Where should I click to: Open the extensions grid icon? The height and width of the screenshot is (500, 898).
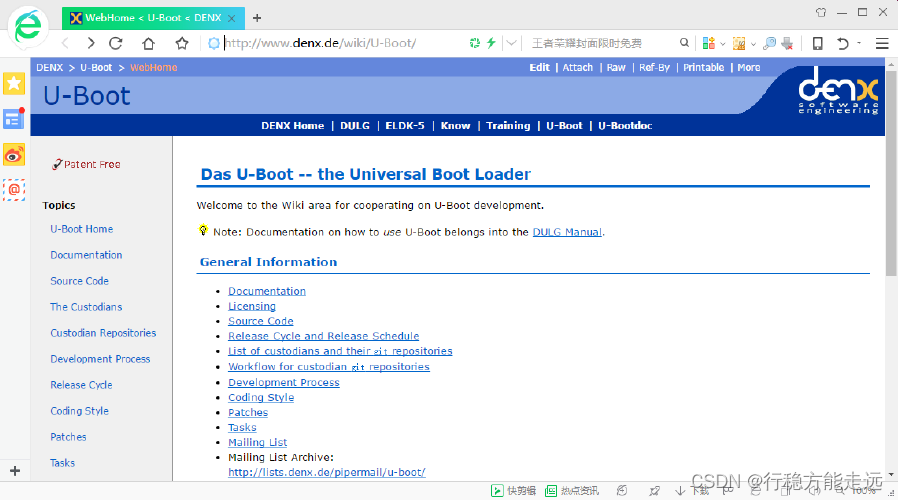click(708, 43)
